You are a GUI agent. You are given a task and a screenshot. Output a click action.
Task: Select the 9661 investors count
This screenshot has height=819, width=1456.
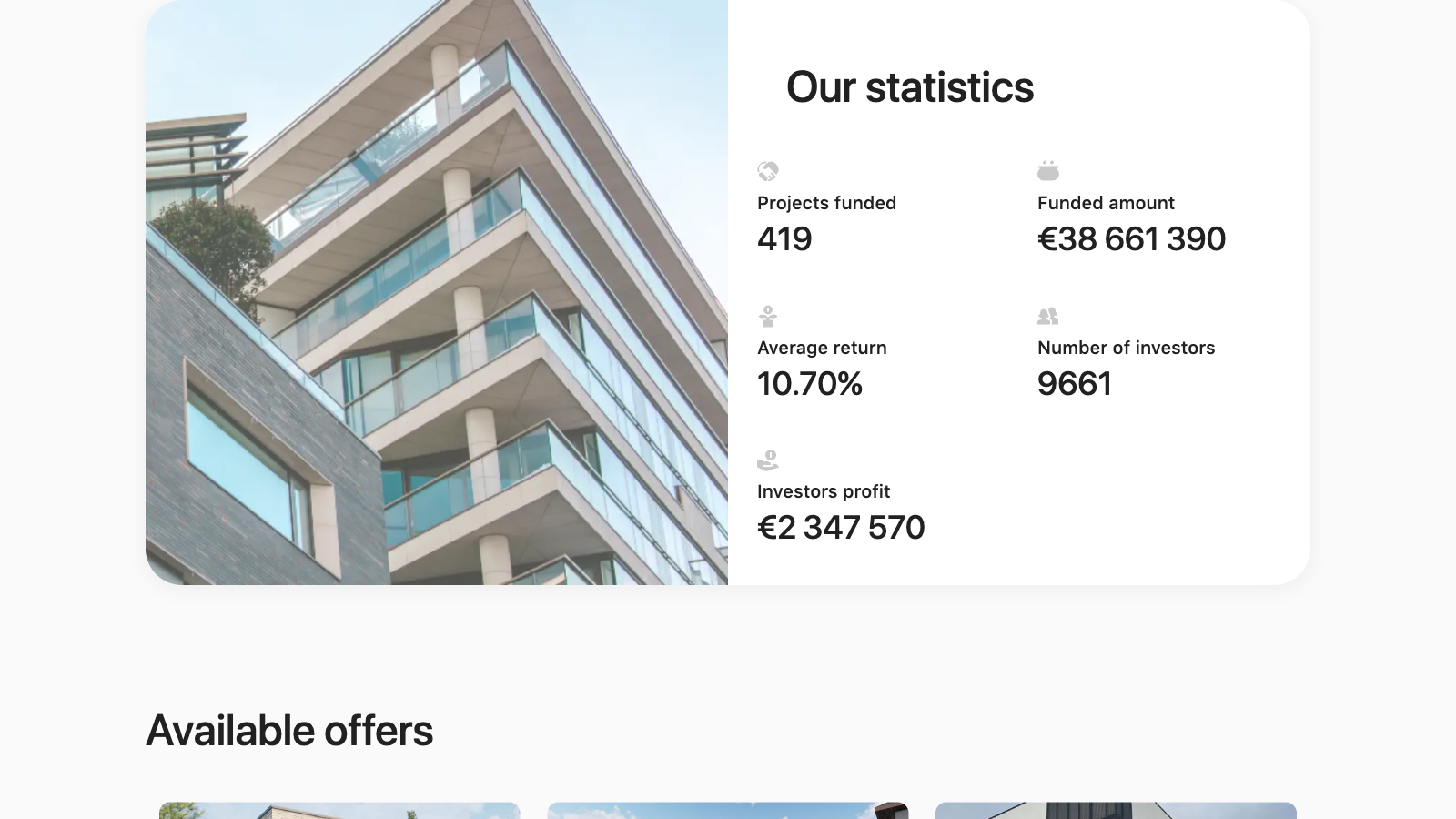pyautogui.click(x=1076, y=384)
